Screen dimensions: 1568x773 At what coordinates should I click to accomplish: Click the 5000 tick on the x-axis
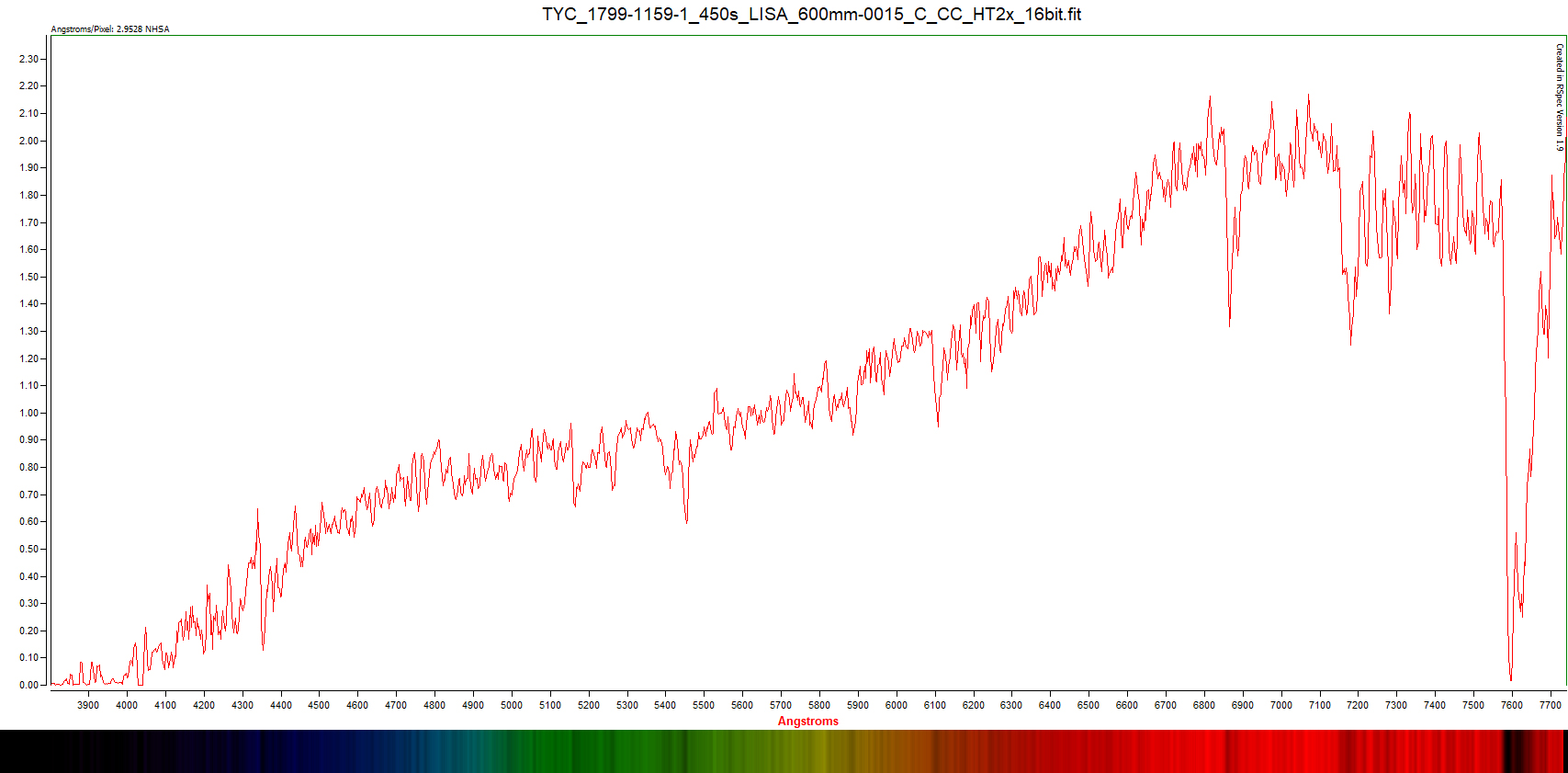click(x=511, y=705)
